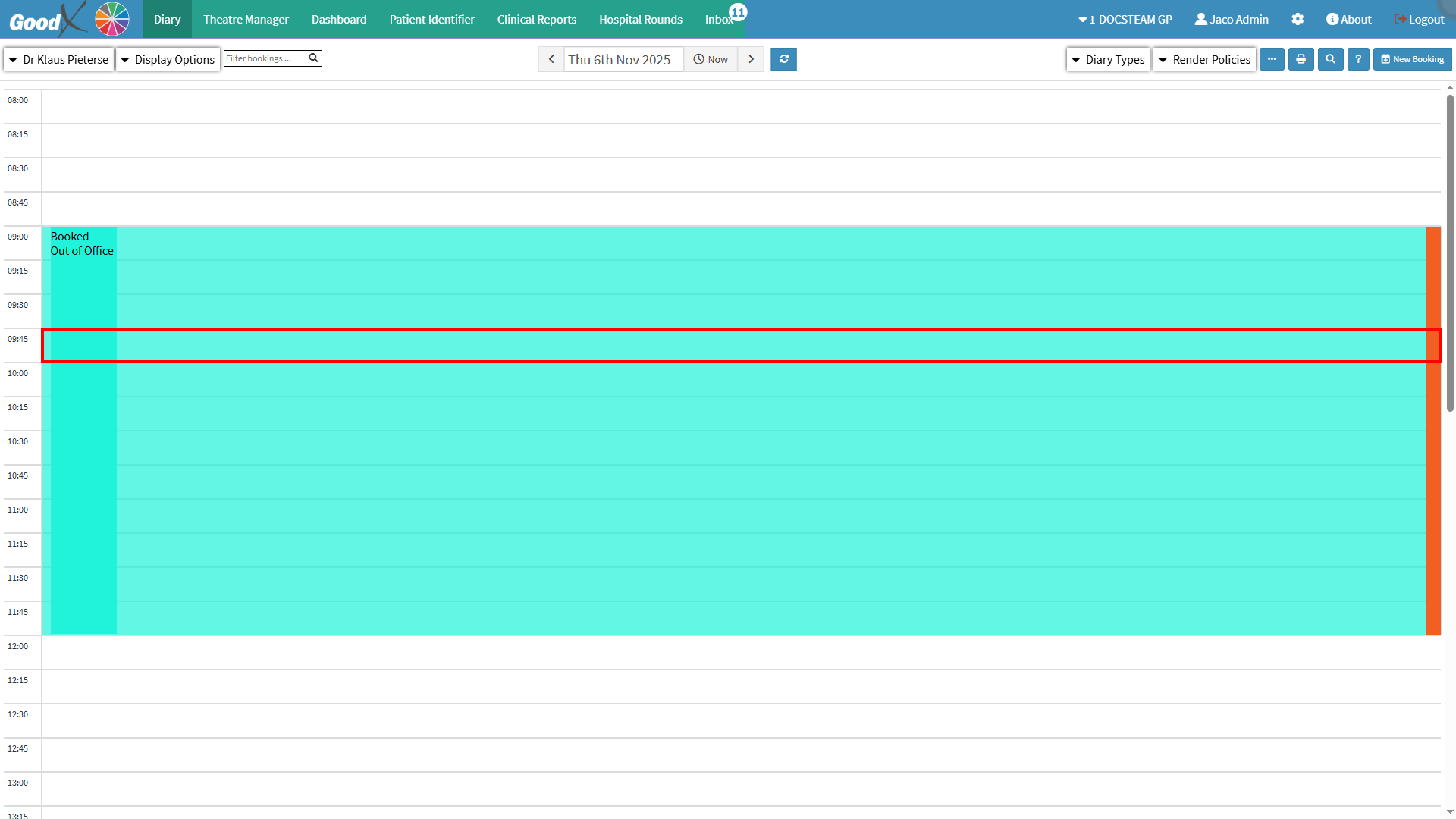The width and height of the screenshot is (1456, 819).
Task: Switch to Theatre Manager tab
Action: click(246, 20)
